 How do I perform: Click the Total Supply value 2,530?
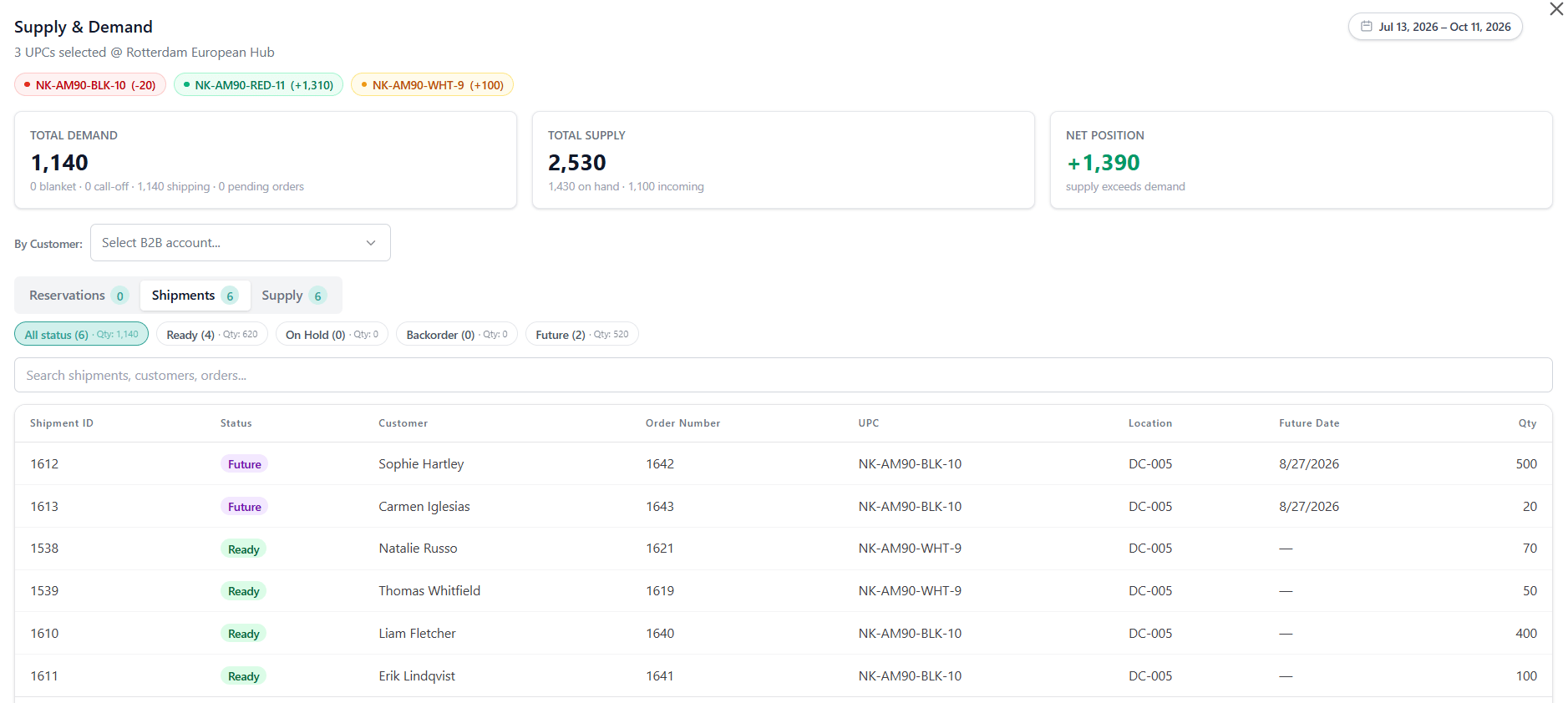577,163
